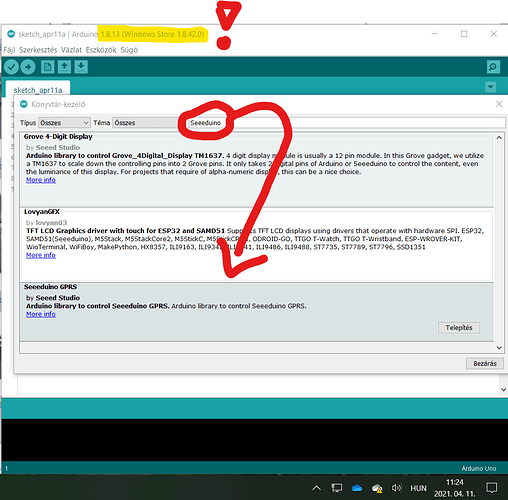
Task: Open the notification center icon
Action: tap(492, 488)
